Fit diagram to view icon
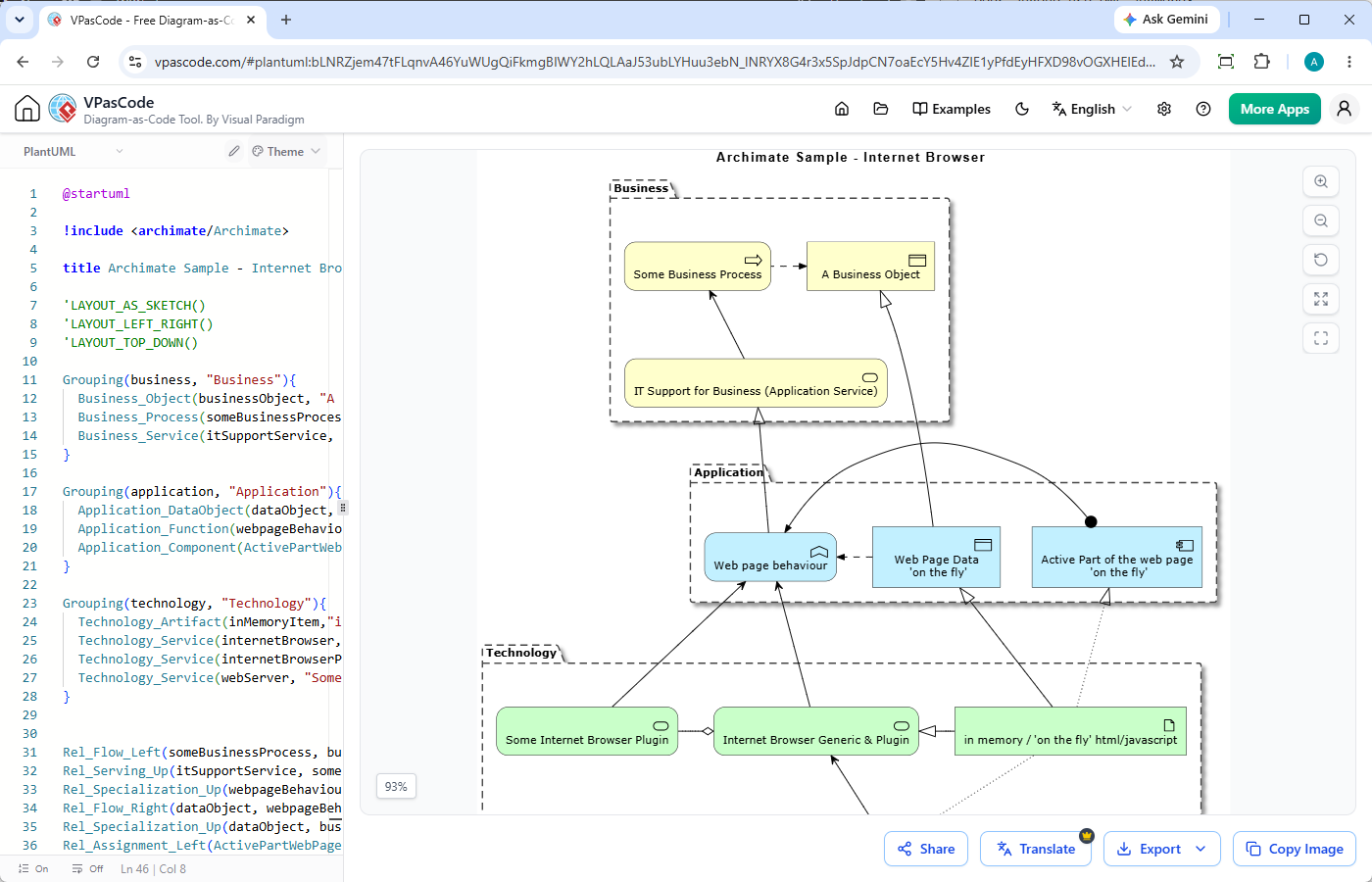This screenshot has width=1372, height=882. pyautogui.click(x=1321, y=299)
